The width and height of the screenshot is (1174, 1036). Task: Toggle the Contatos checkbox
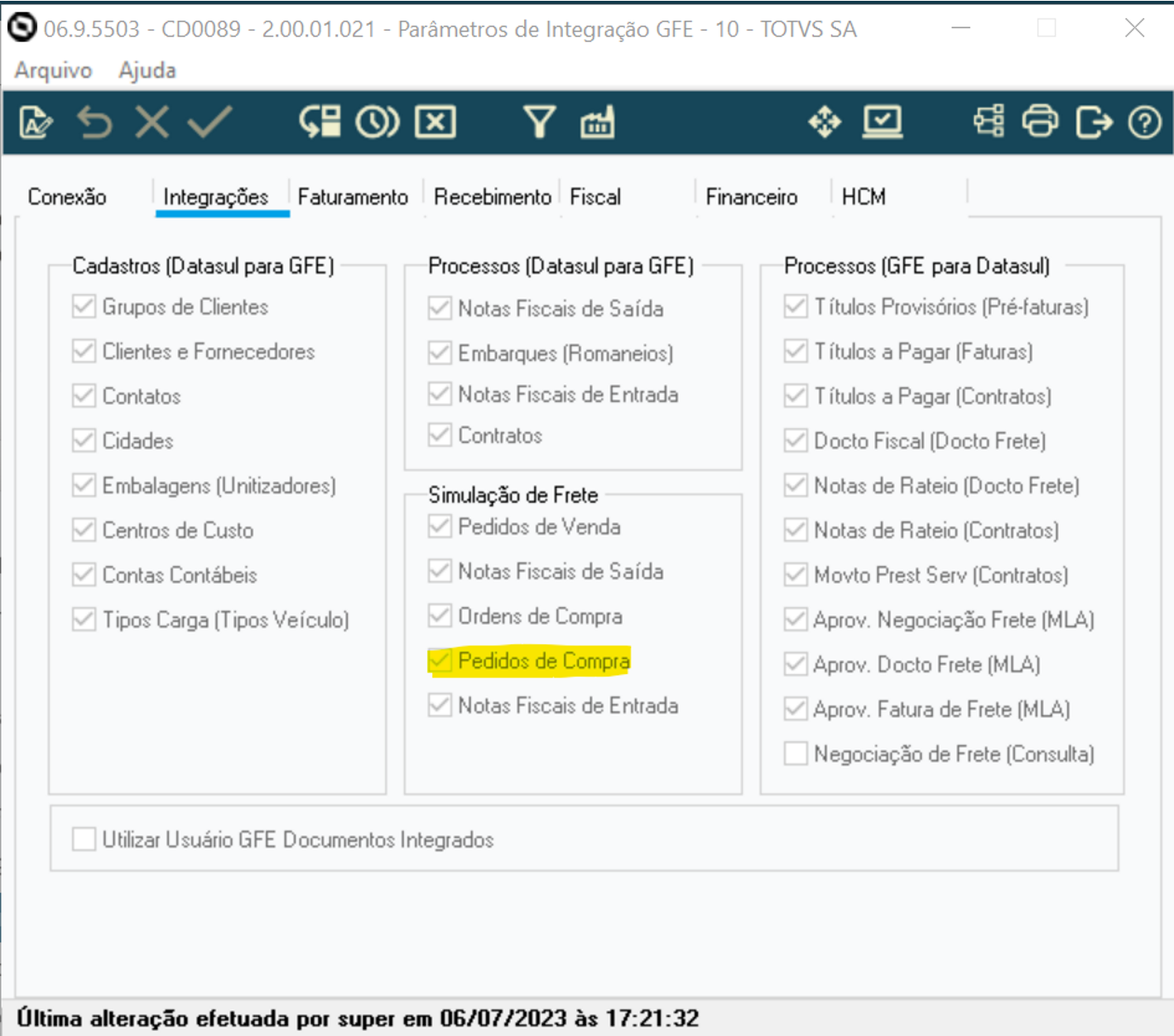click(84, 396)
